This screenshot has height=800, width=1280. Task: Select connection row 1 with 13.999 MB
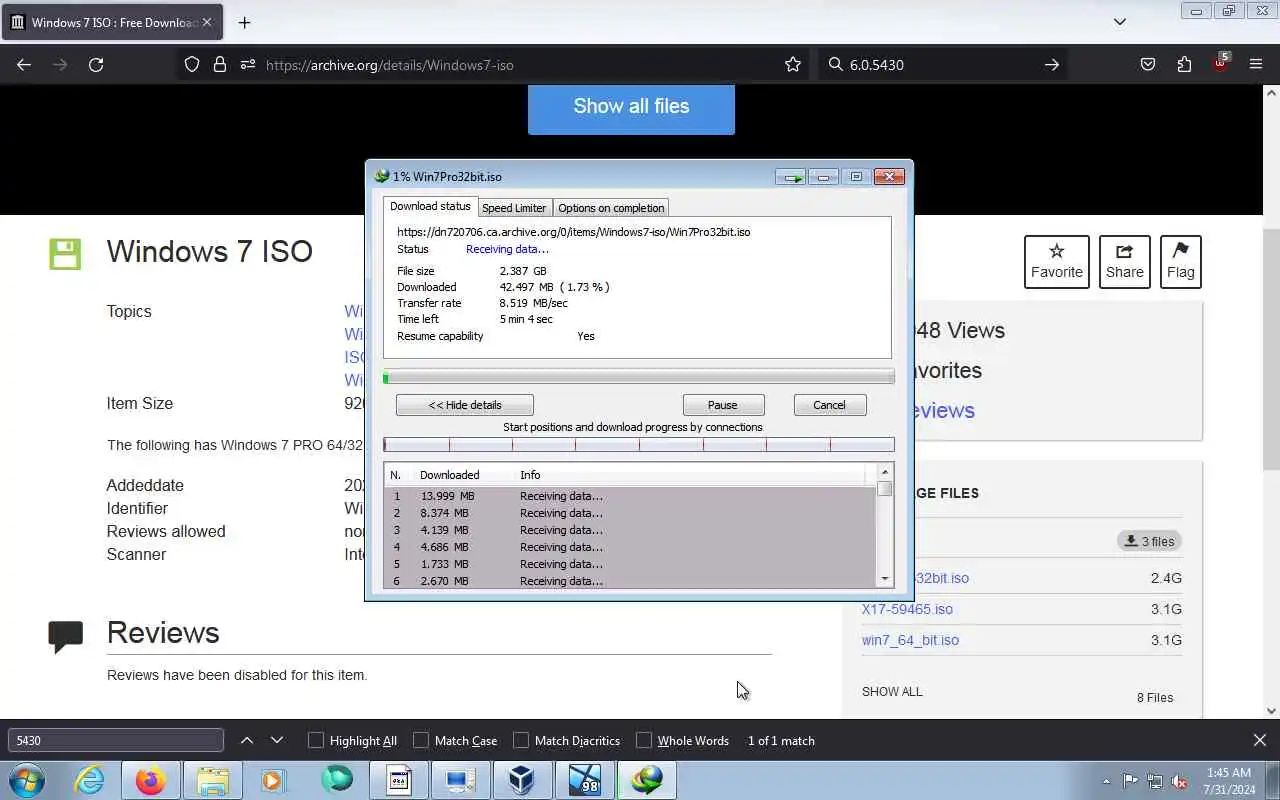630,496
